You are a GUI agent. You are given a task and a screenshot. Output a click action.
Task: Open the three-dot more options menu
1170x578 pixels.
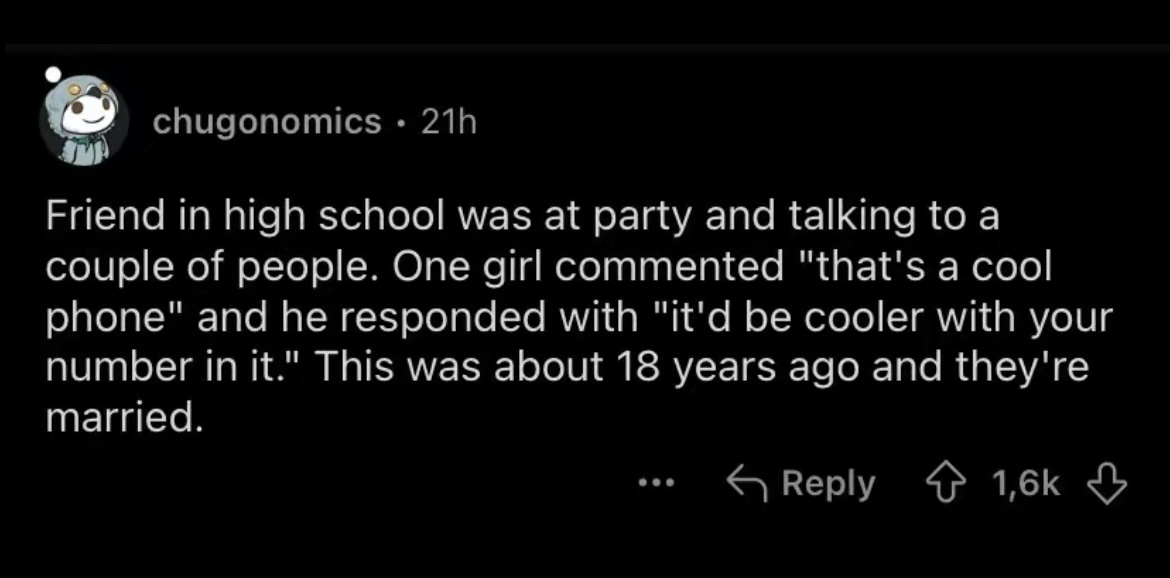tap(657, 484)
